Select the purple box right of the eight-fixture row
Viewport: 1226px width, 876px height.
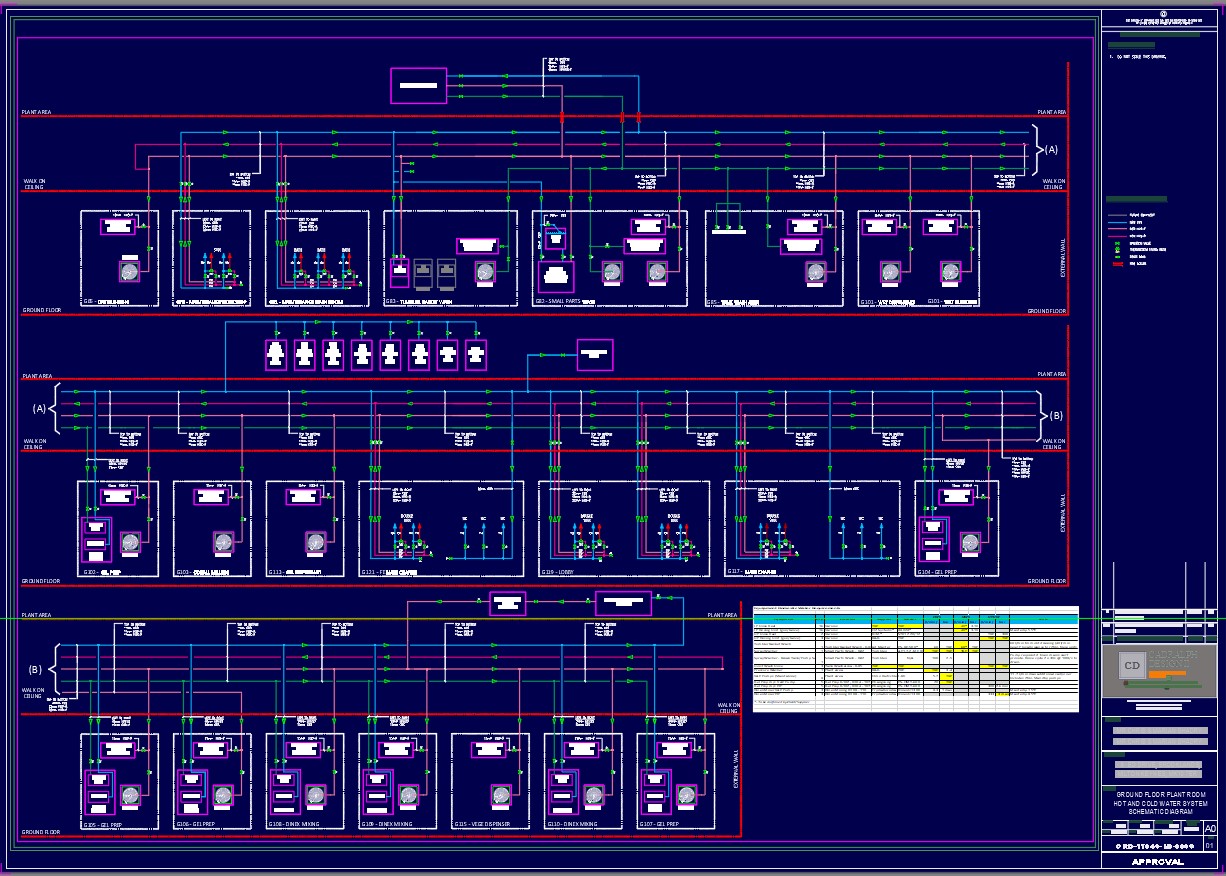point(595,354)
